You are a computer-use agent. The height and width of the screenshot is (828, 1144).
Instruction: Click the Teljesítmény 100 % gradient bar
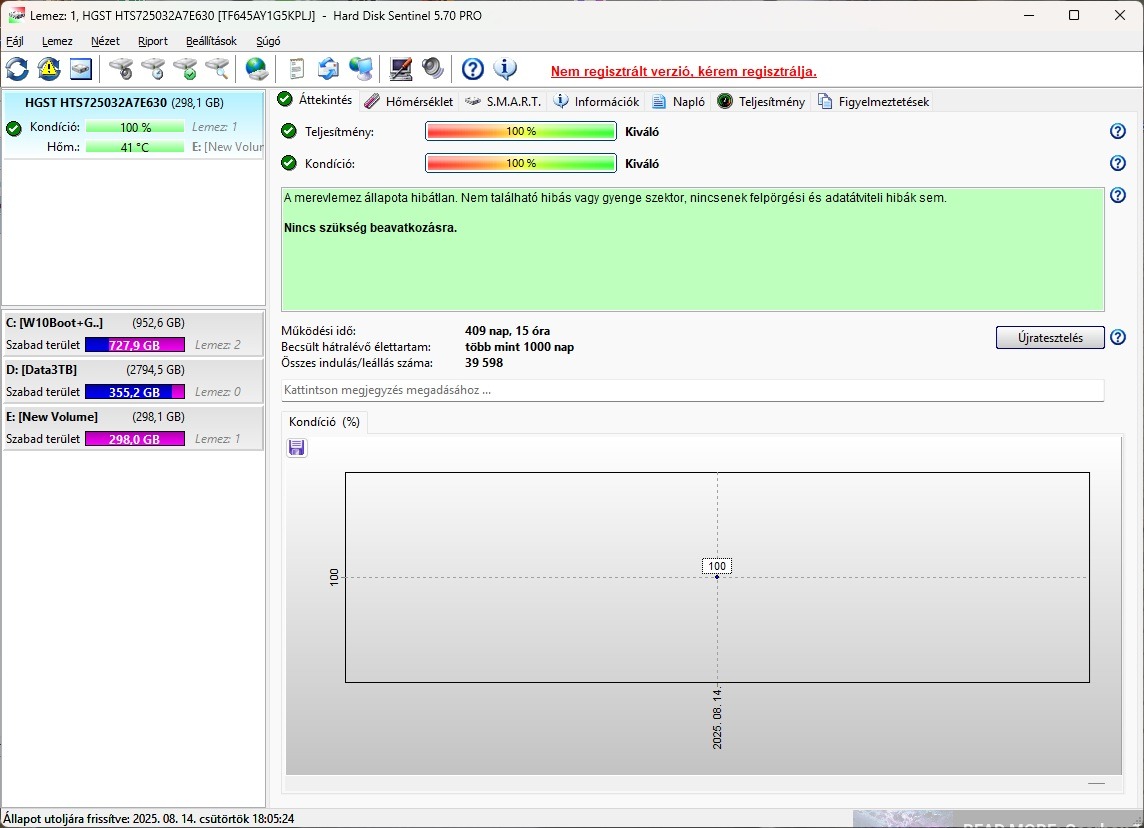pos(521,131)
